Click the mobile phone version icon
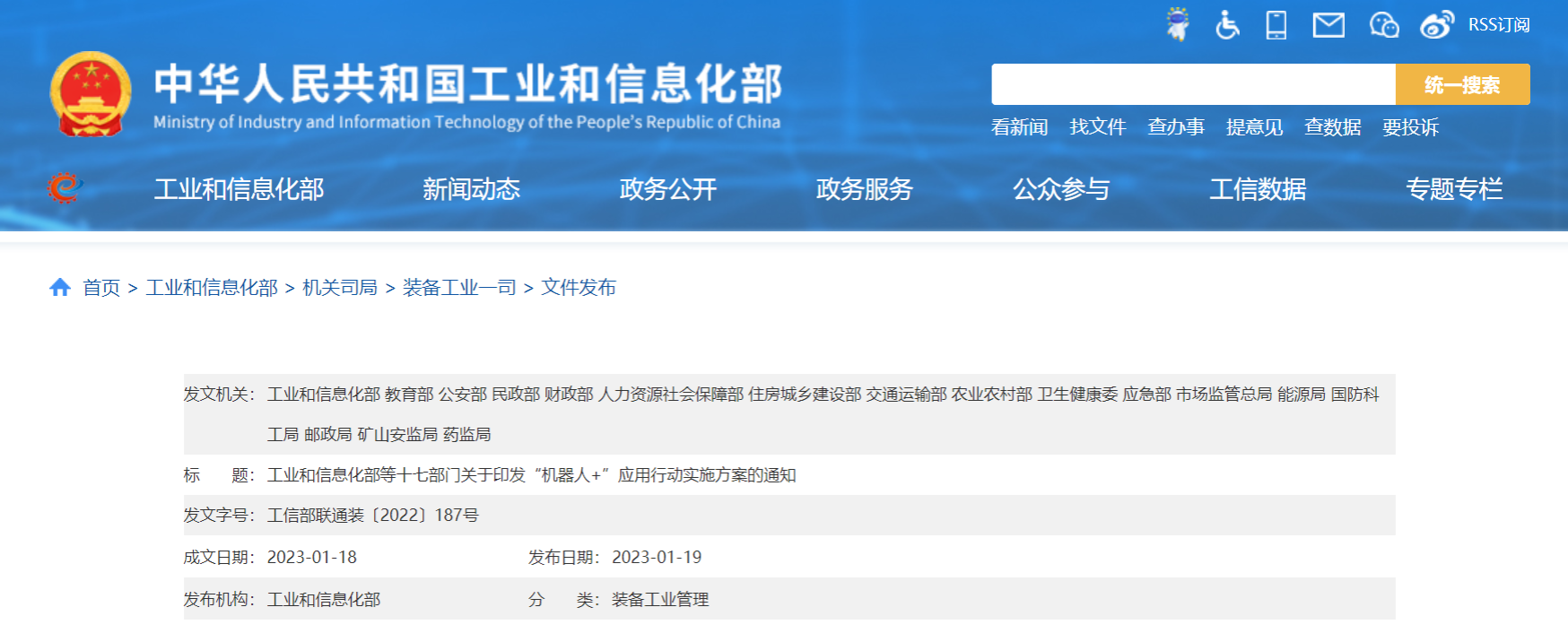The width and height of the screenshot is (1568, 642). click(x=1276, y=25)
